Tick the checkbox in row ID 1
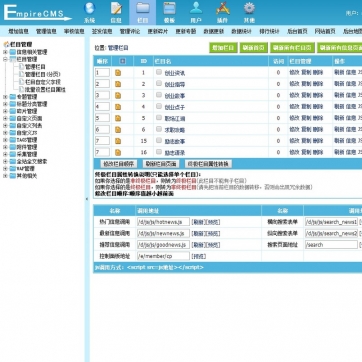 coord(159,72)
